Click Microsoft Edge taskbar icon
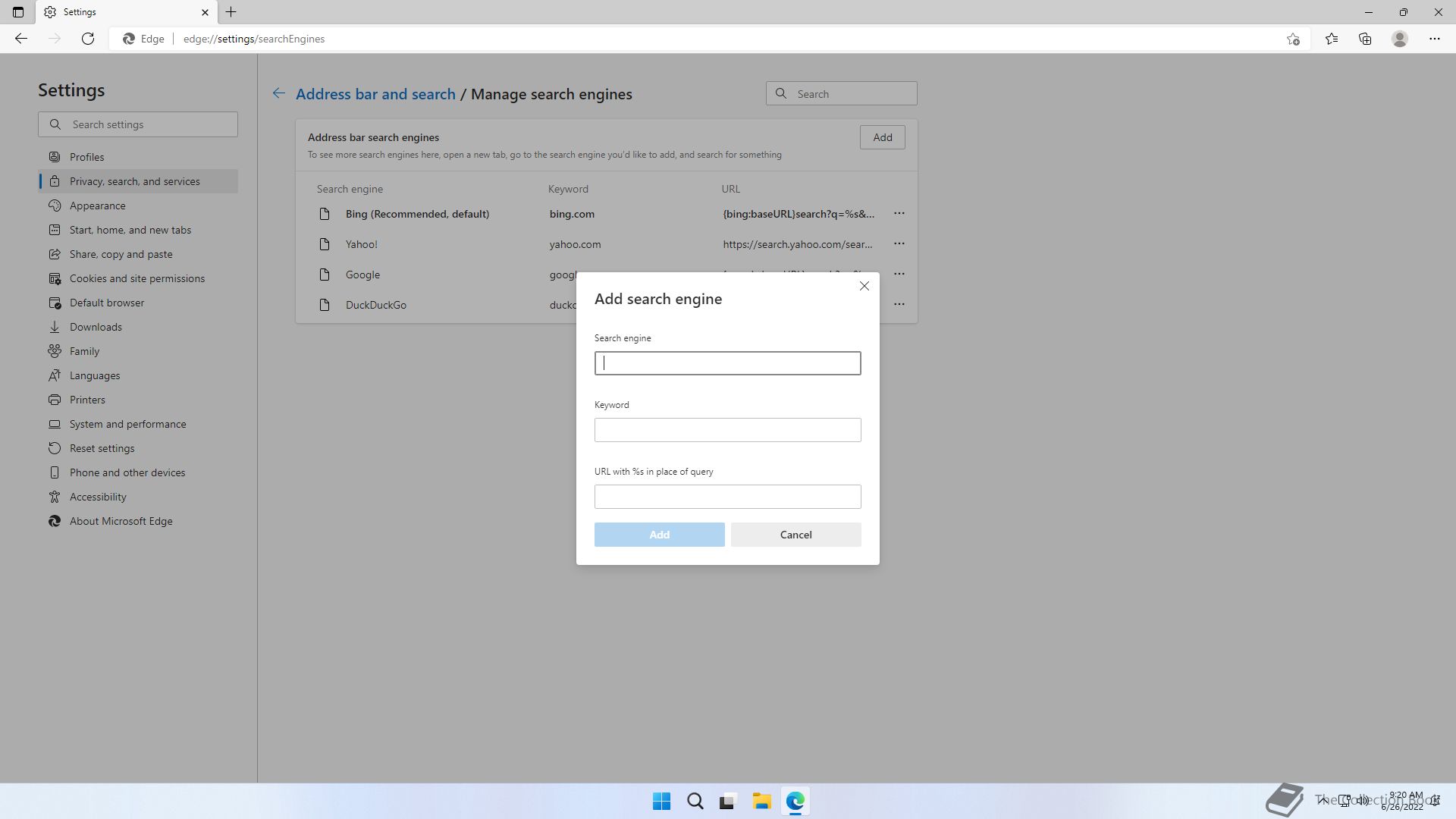Image resolution: width=1456 pixels, height=819 pixels. click(x=795, y=802)
